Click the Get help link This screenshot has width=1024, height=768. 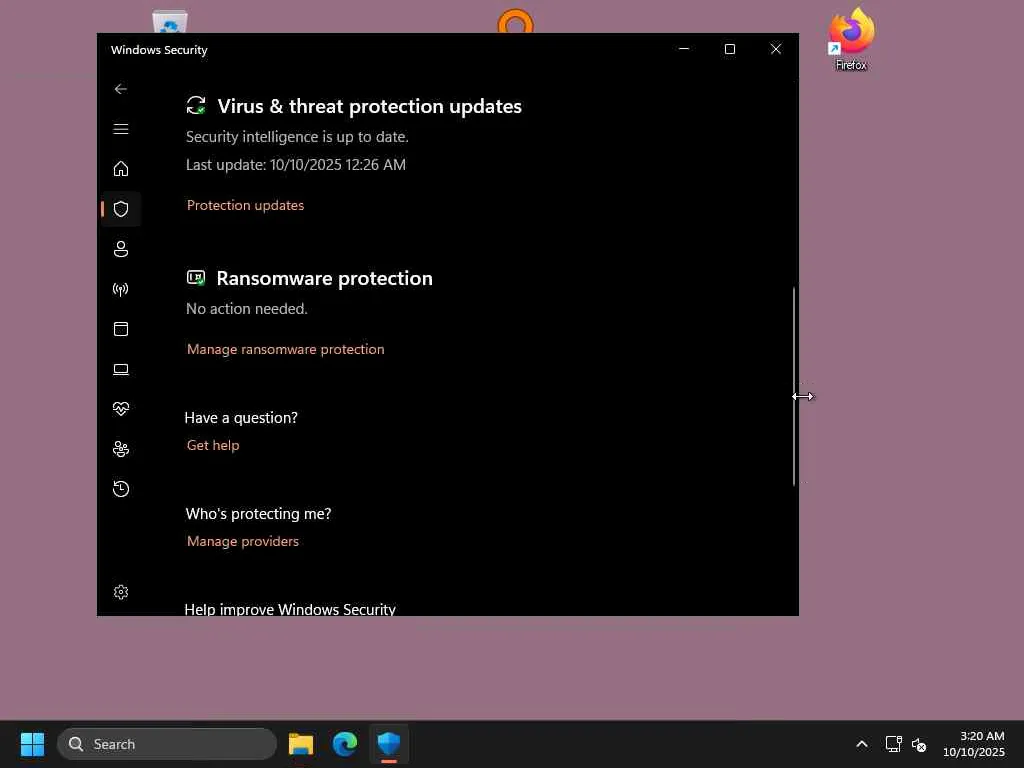pyautogui.click(x=213, y=445)
